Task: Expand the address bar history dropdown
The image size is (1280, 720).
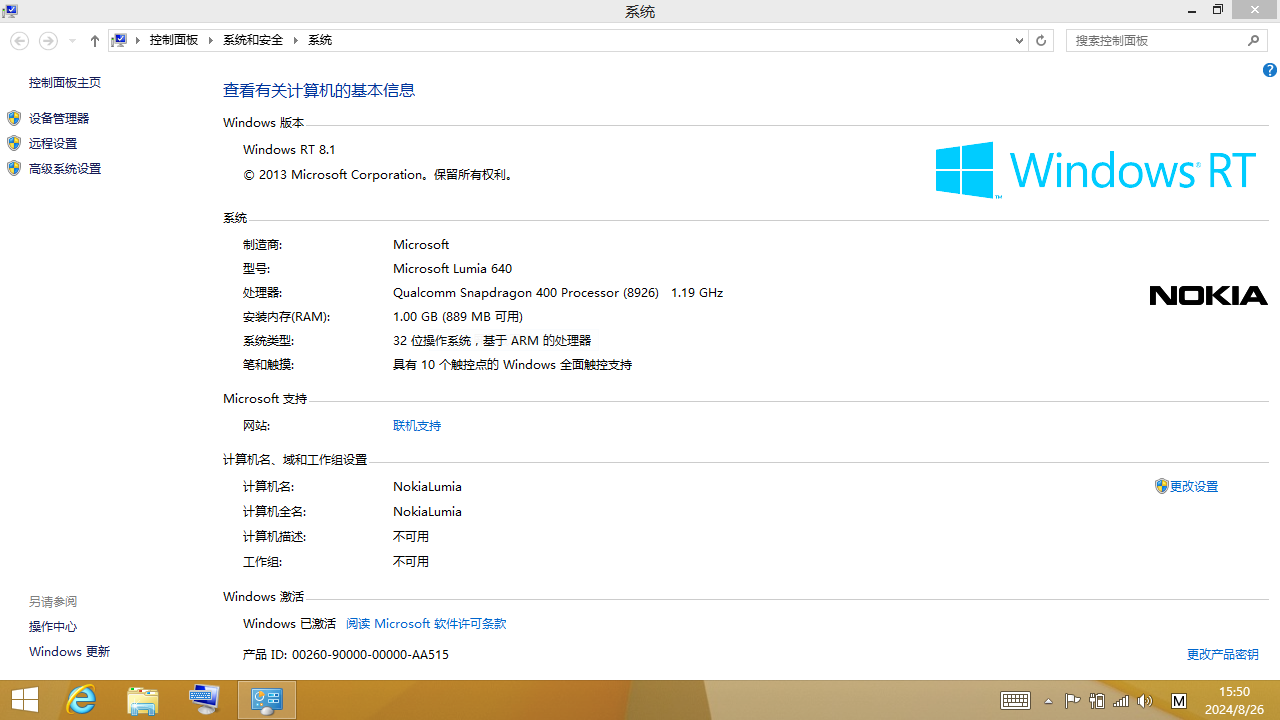Action: point(1019,40)
